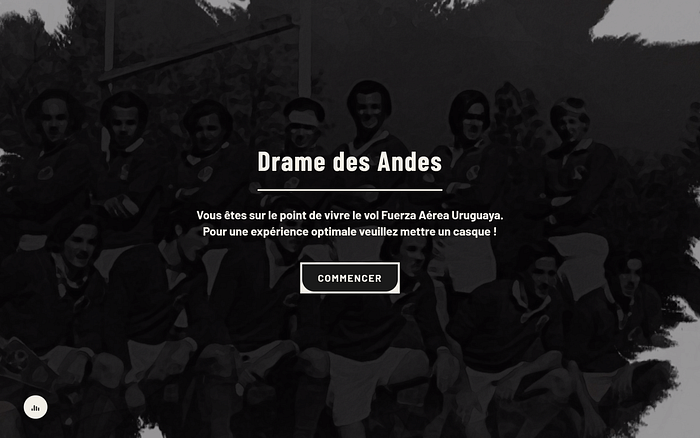Click the long-haired player right of the title

click(470, 117)
